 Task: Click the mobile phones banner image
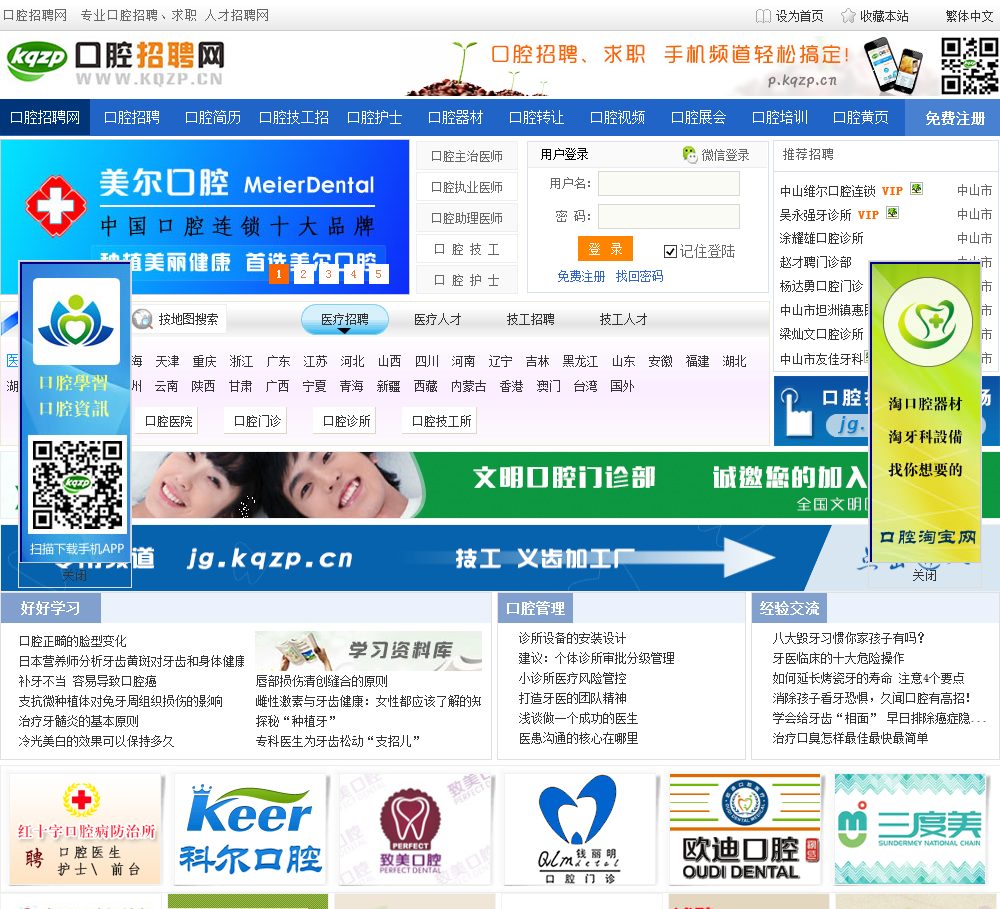click(x=893, y=66)
